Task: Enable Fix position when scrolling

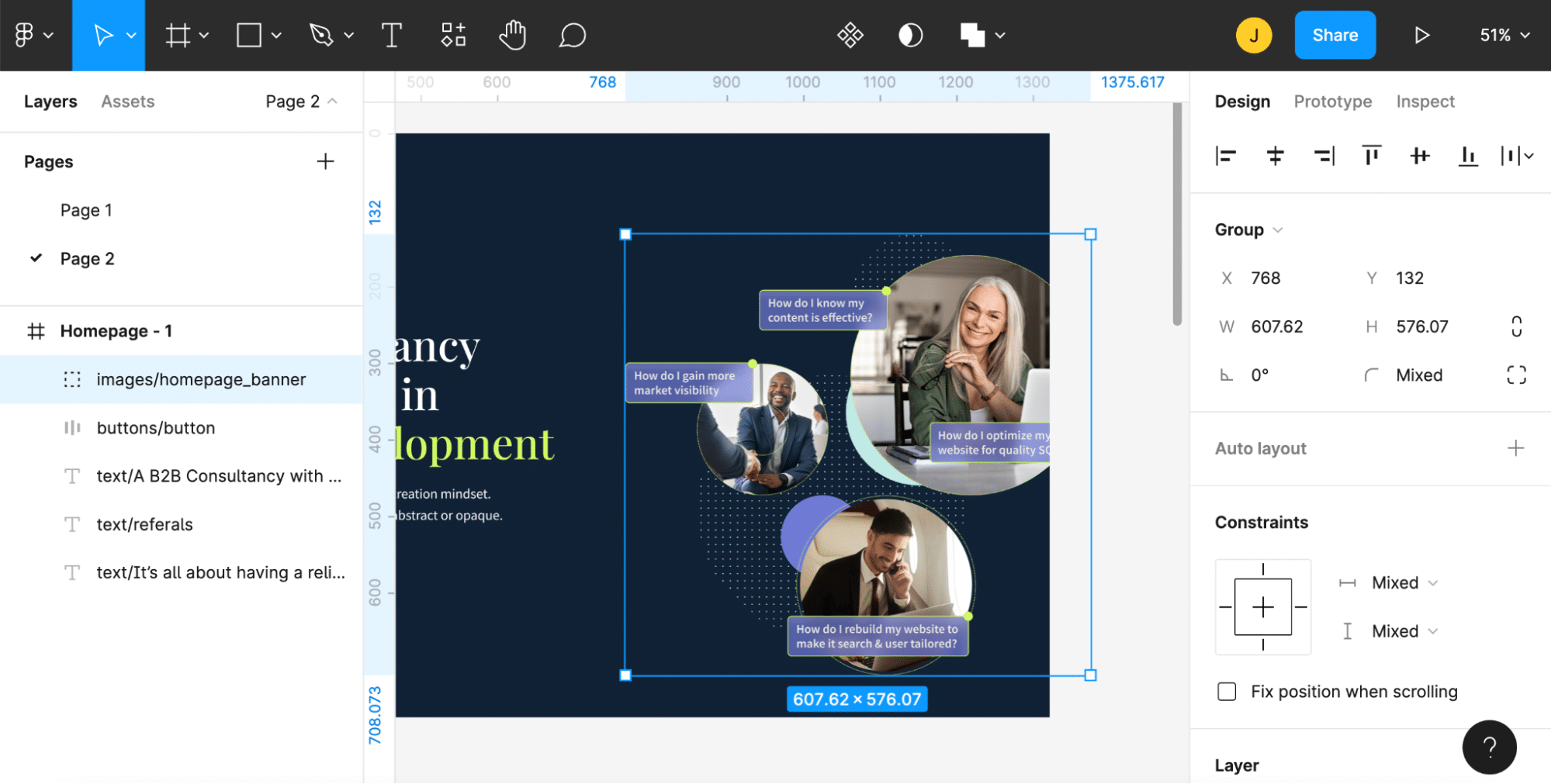Action: coord(1227,691)
